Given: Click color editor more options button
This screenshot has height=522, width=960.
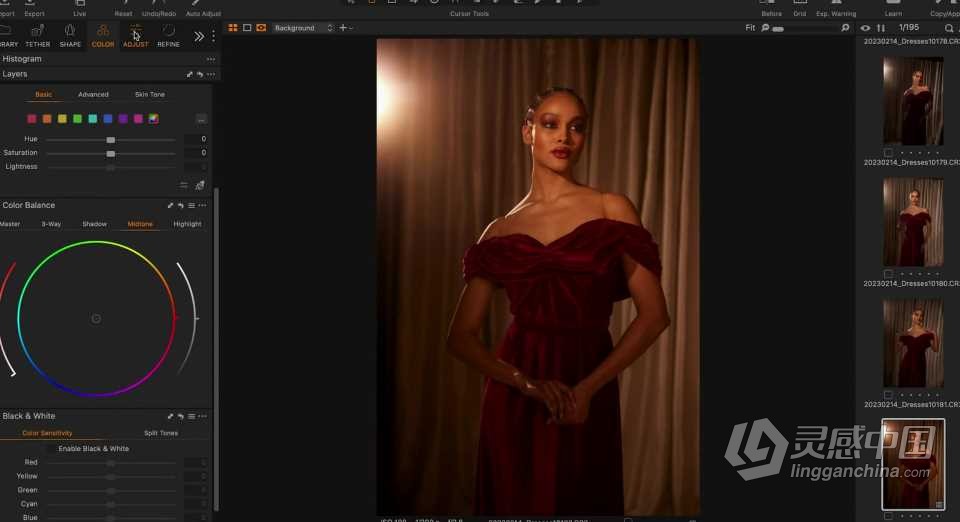Looking at the screenshot, I should pyautogui.click(x=201, y=119).
